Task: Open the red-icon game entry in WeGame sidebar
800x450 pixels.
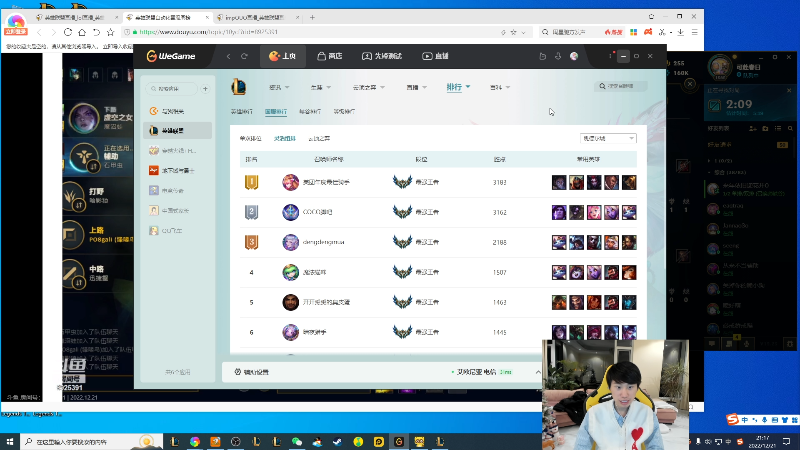Action: 177,170
